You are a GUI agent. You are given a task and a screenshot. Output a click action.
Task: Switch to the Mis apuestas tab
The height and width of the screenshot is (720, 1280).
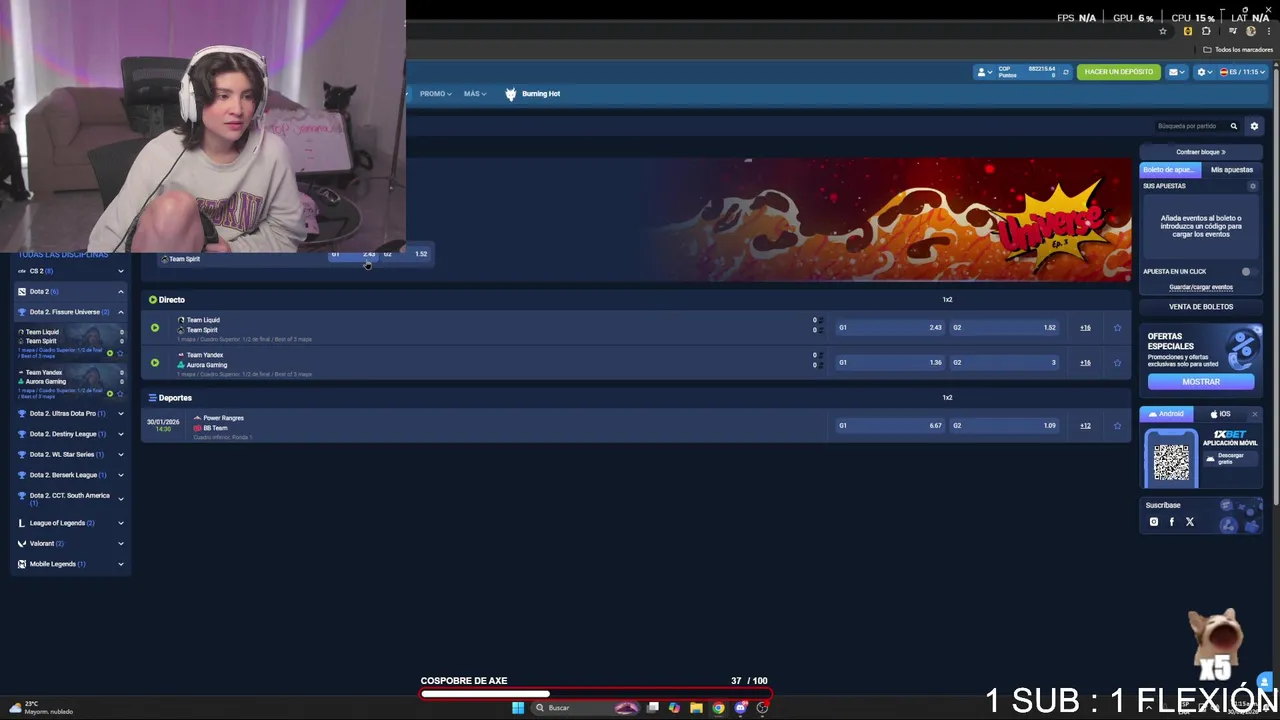coord(1231,170)
